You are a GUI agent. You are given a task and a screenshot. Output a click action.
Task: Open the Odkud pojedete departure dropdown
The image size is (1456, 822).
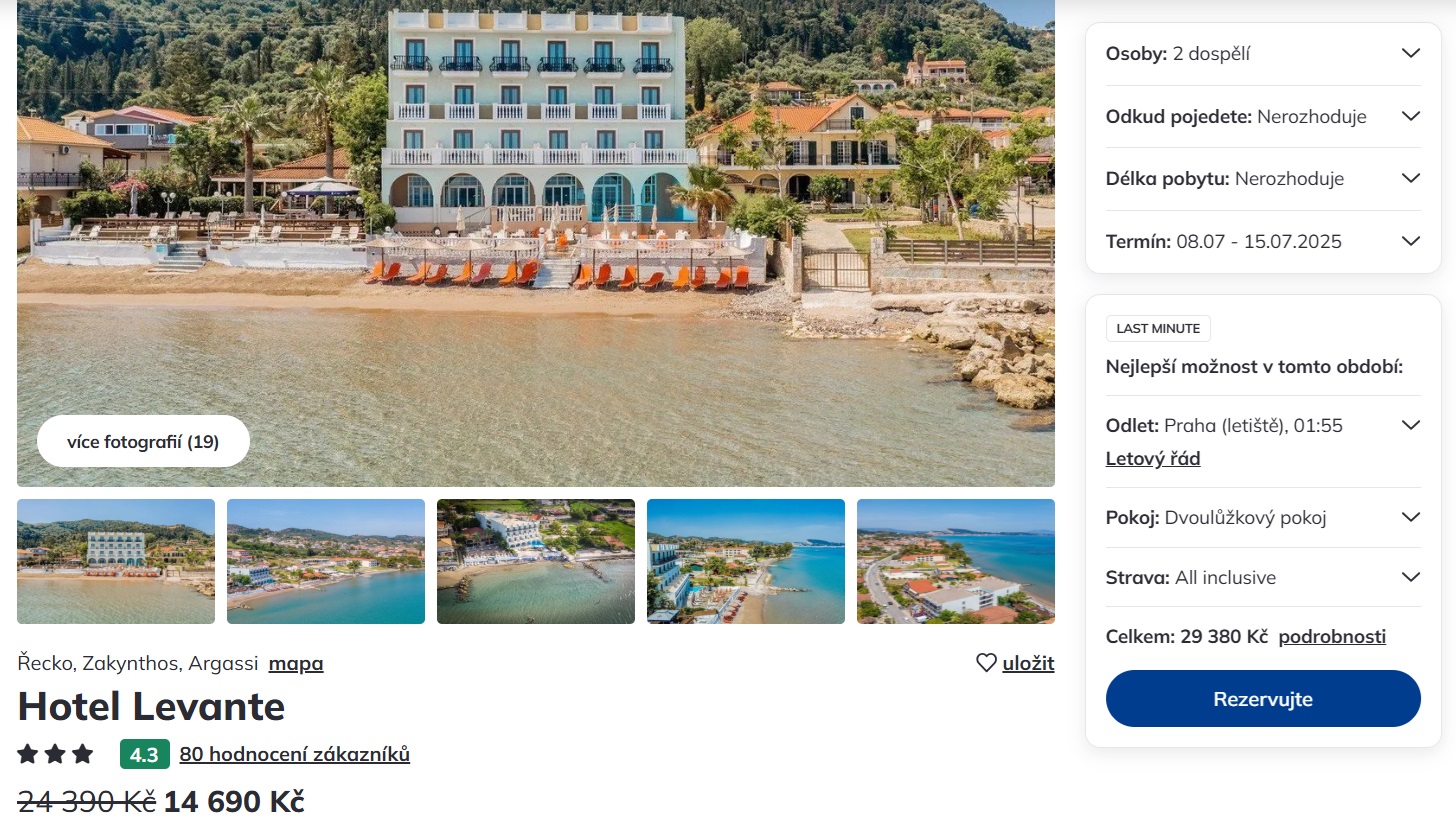(1410, 116)
